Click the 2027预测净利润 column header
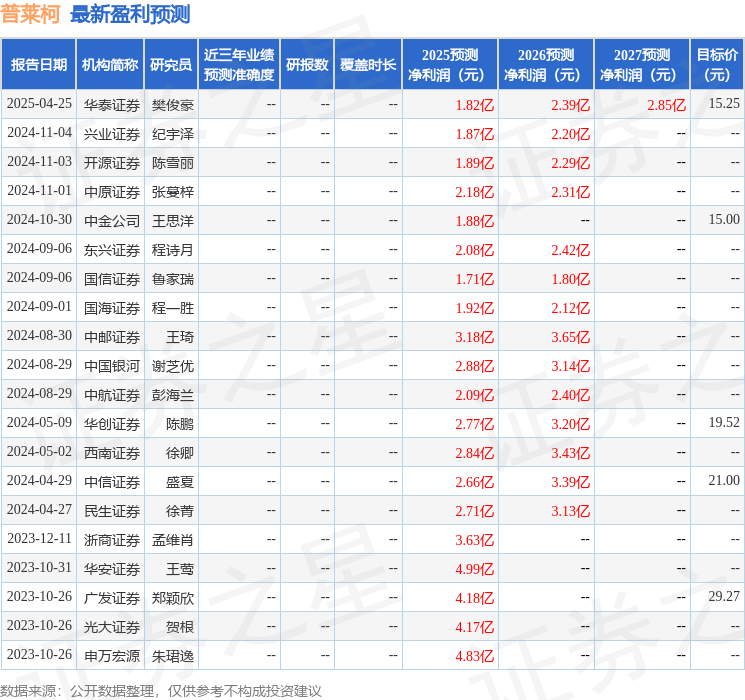The image size is (745, 700). click(642, 65)
